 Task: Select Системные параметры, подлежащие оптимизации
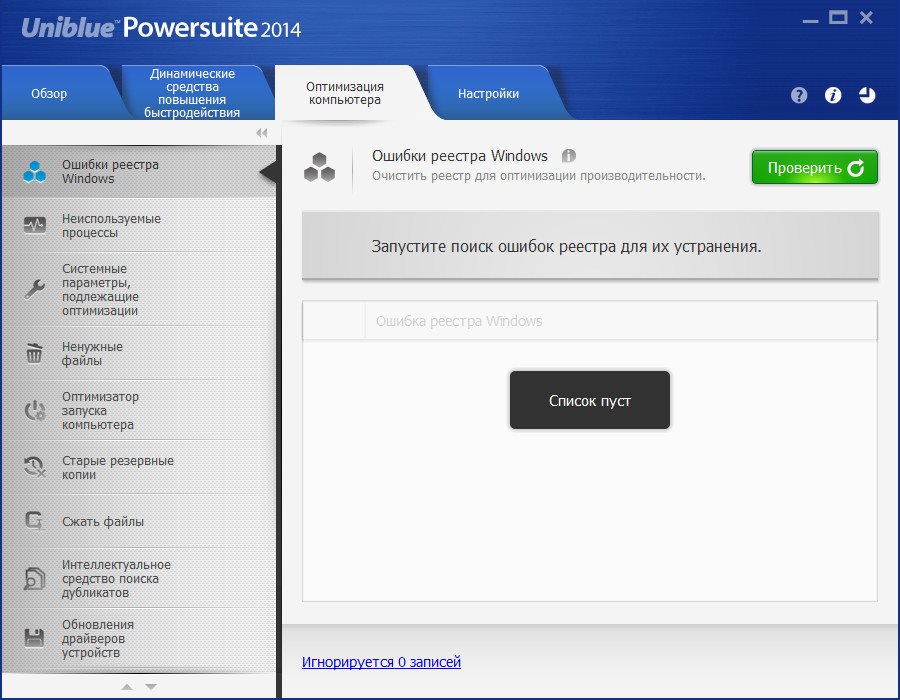(x=139, y=289)
